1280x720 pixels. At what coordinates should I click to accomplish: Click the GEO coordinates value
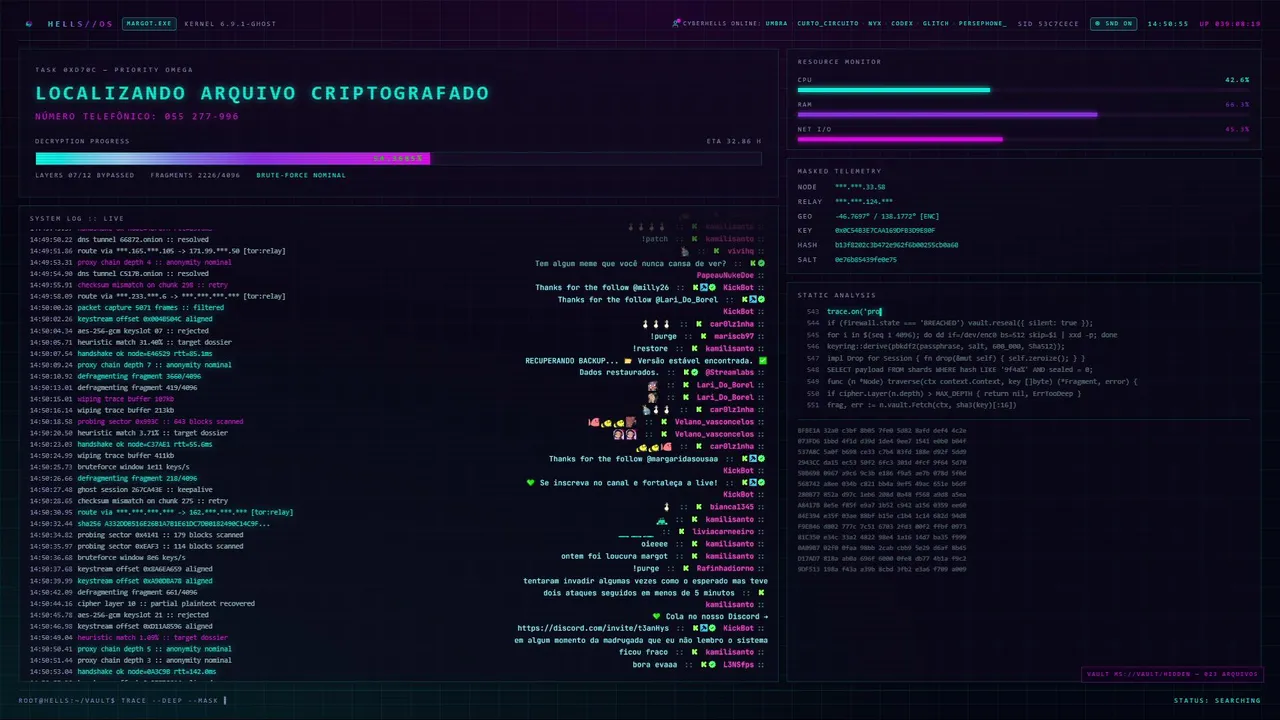tap(887, 216)
